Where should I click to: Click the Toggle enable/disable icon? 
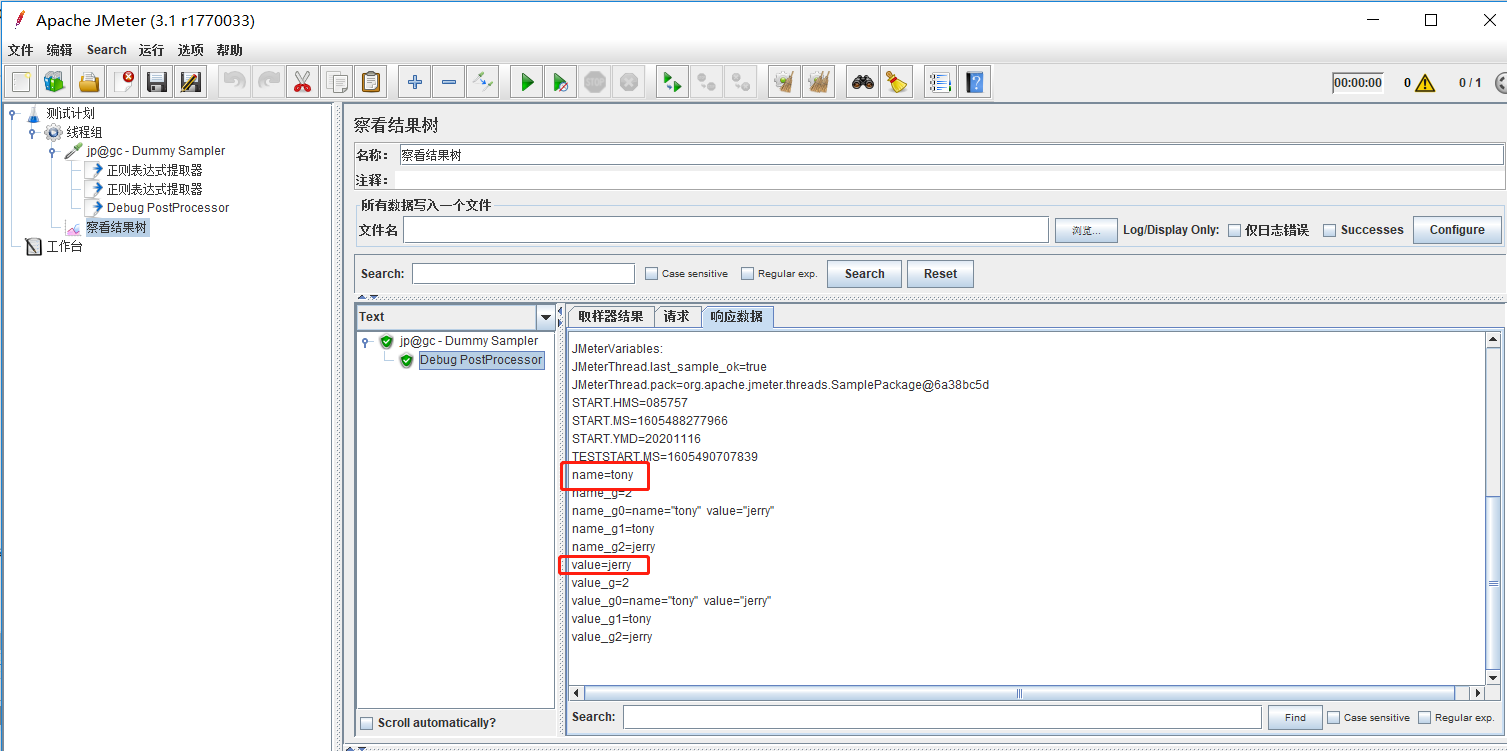click(482, 82)
